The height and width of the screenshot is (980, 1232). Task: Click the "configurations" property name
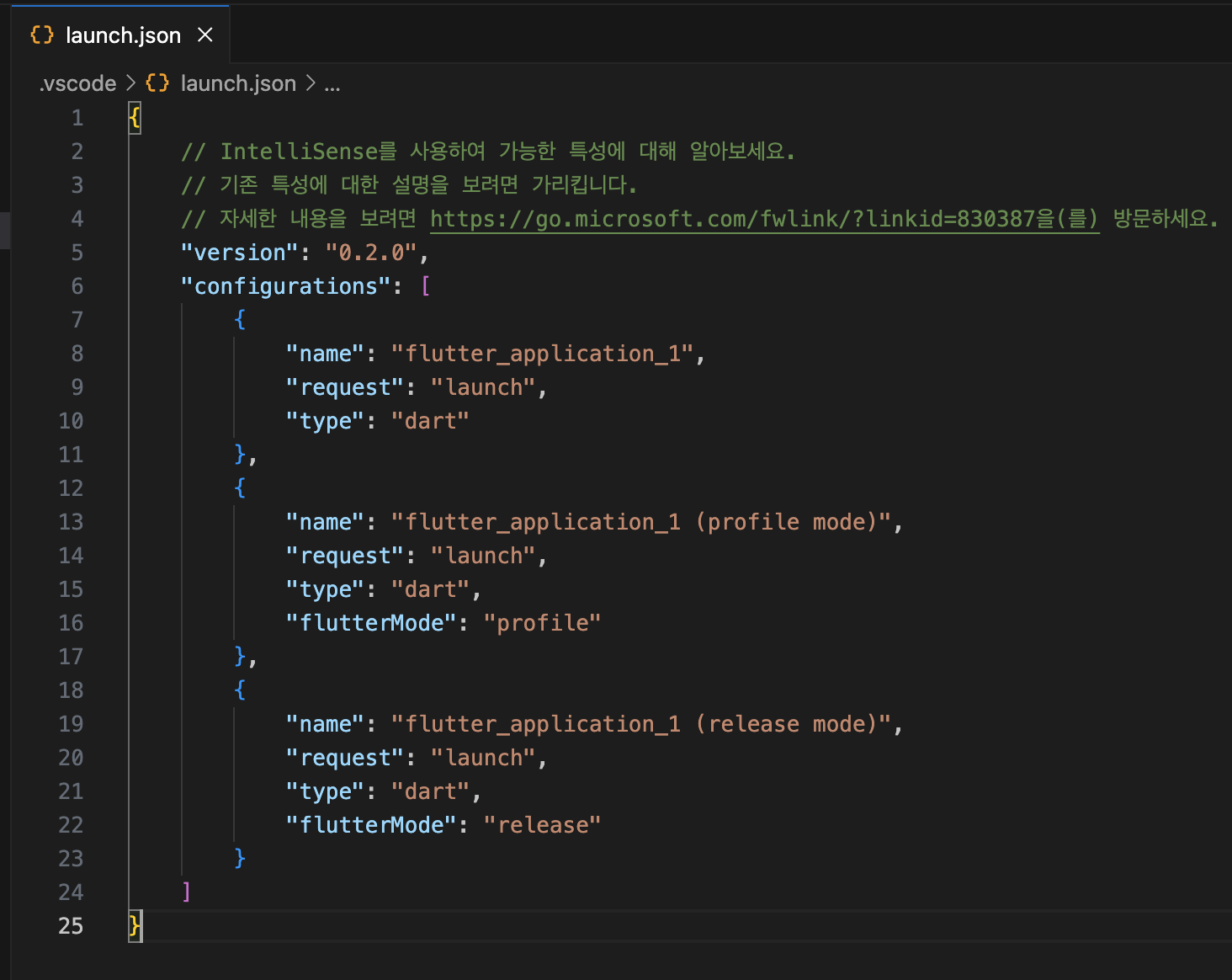[x=287, y=285]
